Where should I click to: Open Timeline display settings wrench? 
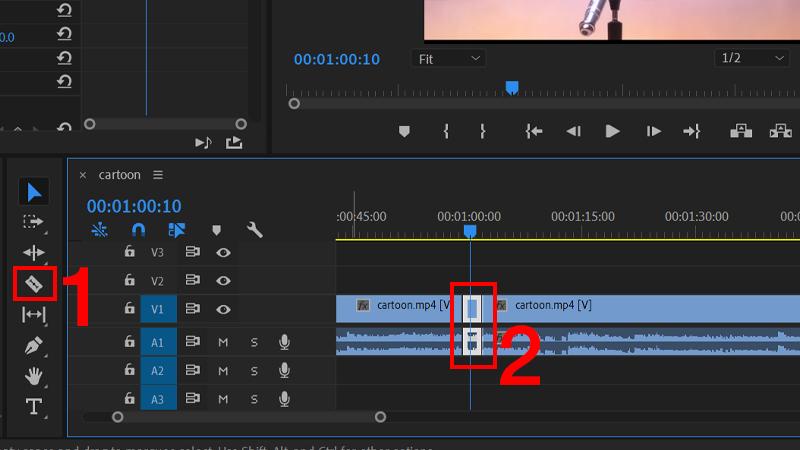[x=255, y=230]
